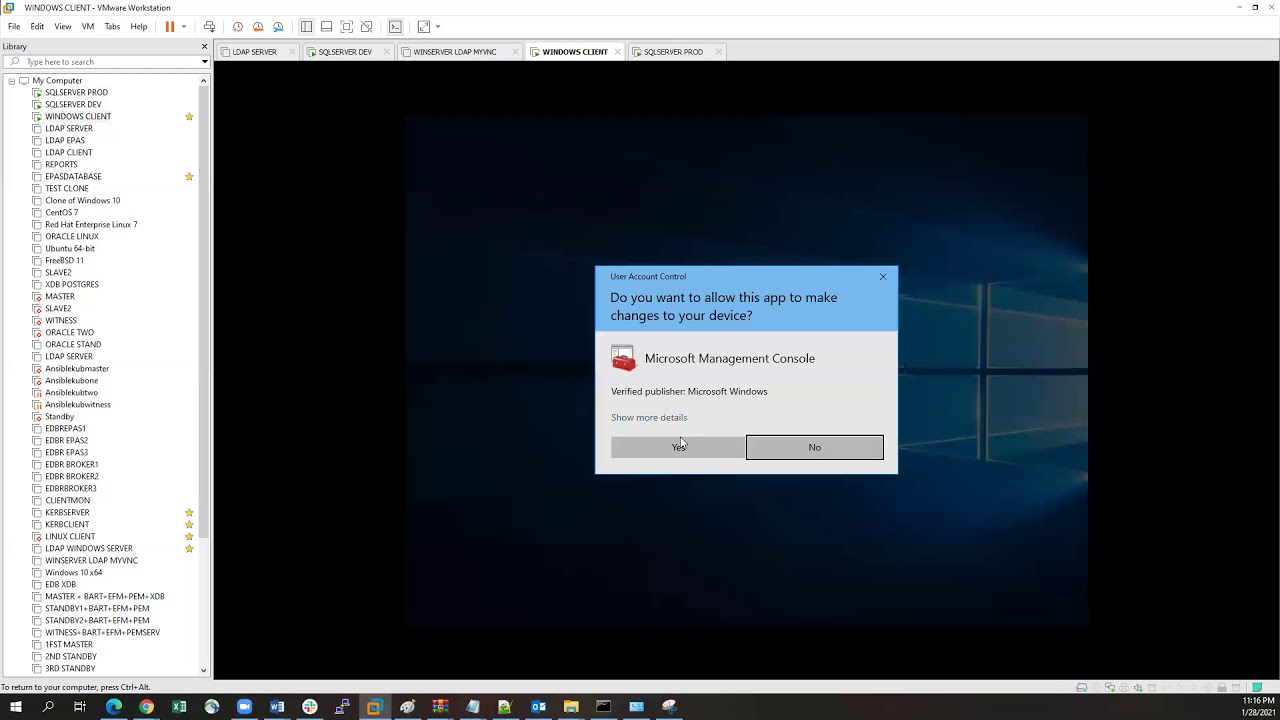Open Command Prompt from the taskbar

(x=603, y=707)
